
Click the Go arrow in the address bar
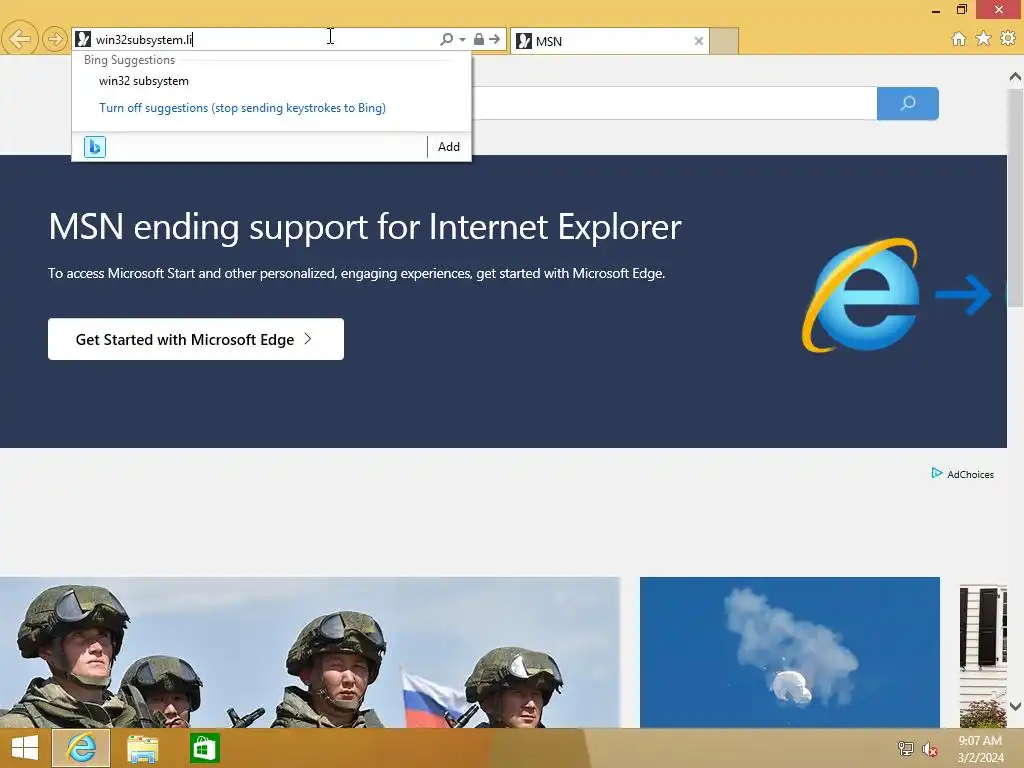tap(494, 39)
